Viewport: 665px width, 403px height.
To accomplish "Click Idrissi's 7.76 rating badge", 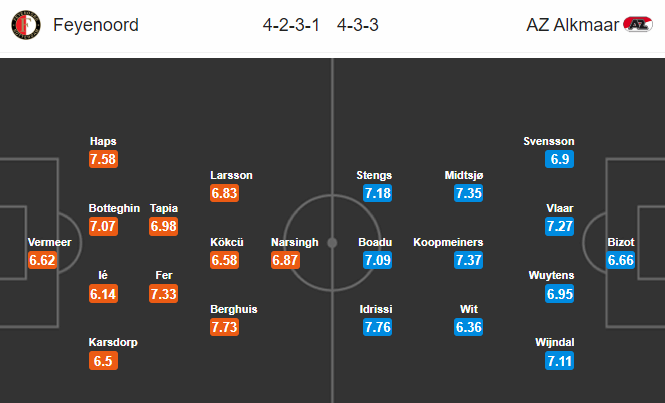I will point(377,327).
